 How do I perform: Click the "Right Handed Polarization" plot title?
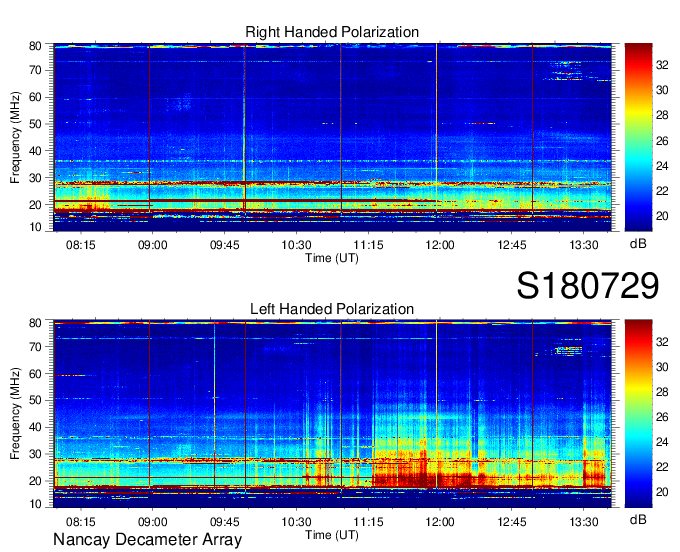(332, 32)
